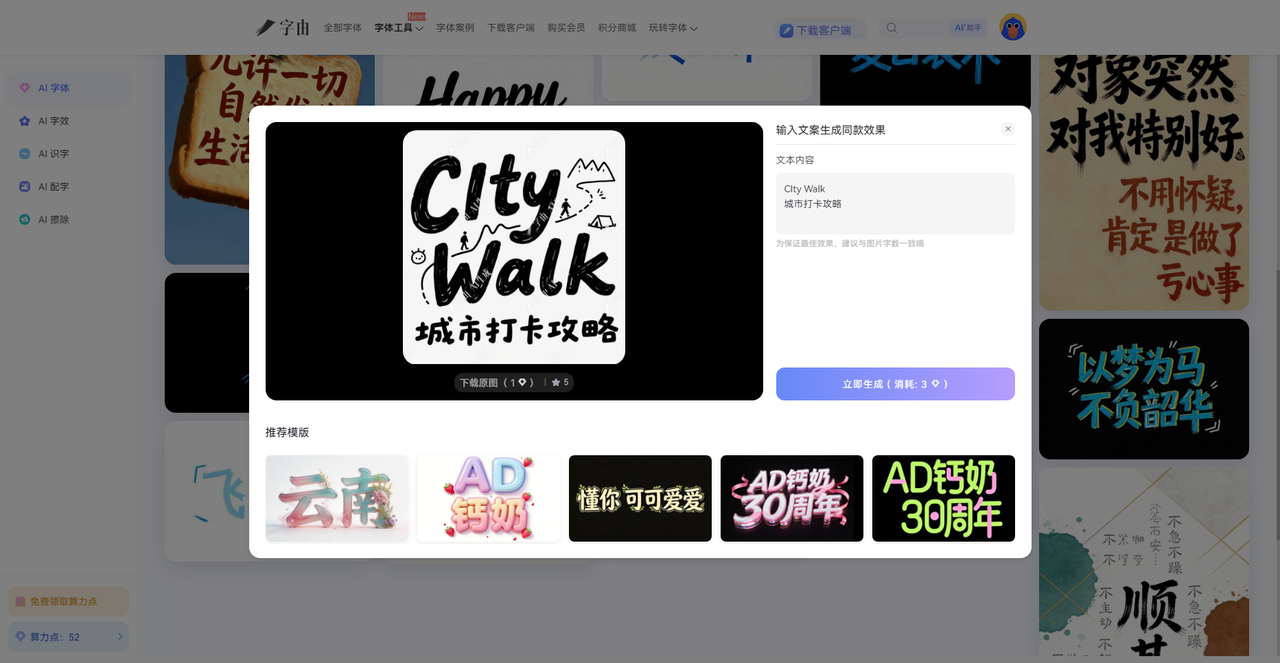
Task: Expand the 算力点: 52 panel arrow
Action: click(x=120, y=637)
